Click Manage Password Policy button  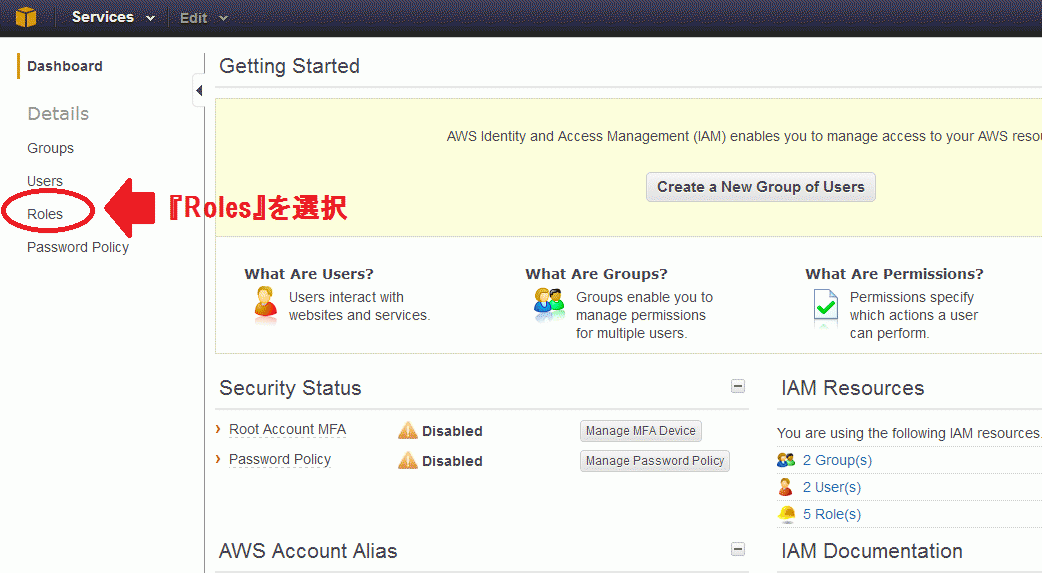click(655, 461)
